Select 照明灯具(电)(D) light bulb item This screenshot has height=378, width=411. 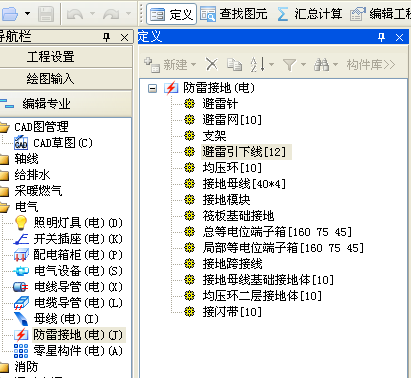pos(78,223)
